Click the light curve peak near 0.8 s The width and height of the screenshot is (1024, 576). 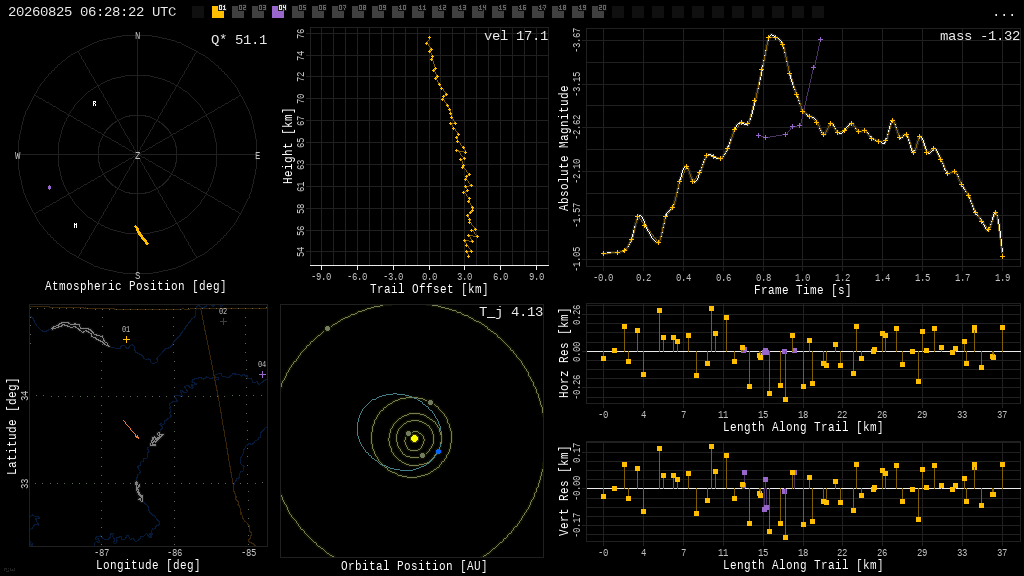coord(773,37)
